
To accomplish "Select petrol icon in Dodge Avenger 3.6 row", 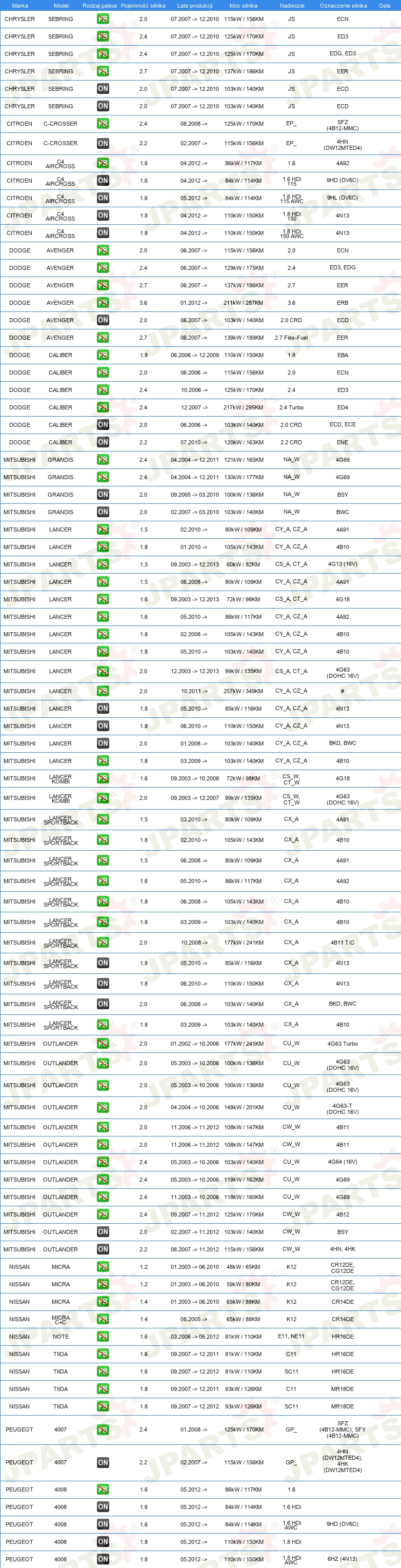I will click(x=103, y=303).
